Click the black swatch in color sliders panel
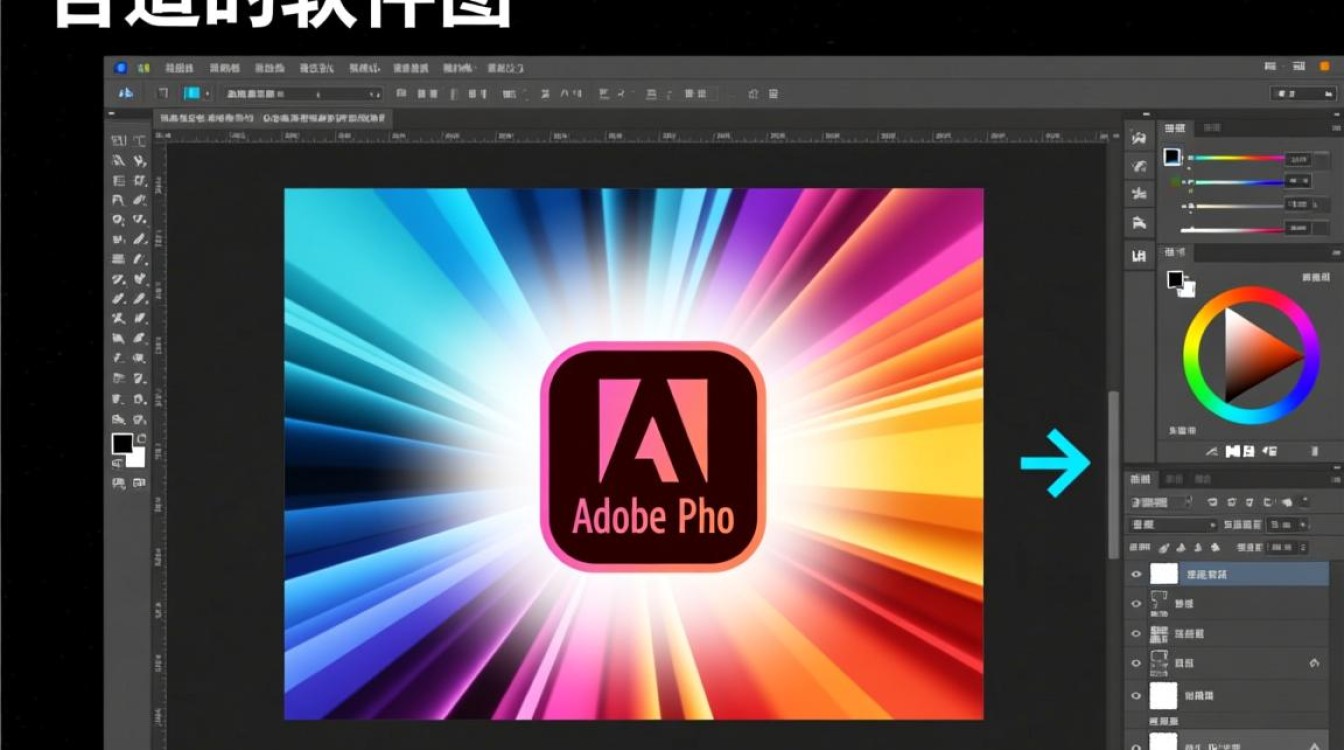 1171,157
